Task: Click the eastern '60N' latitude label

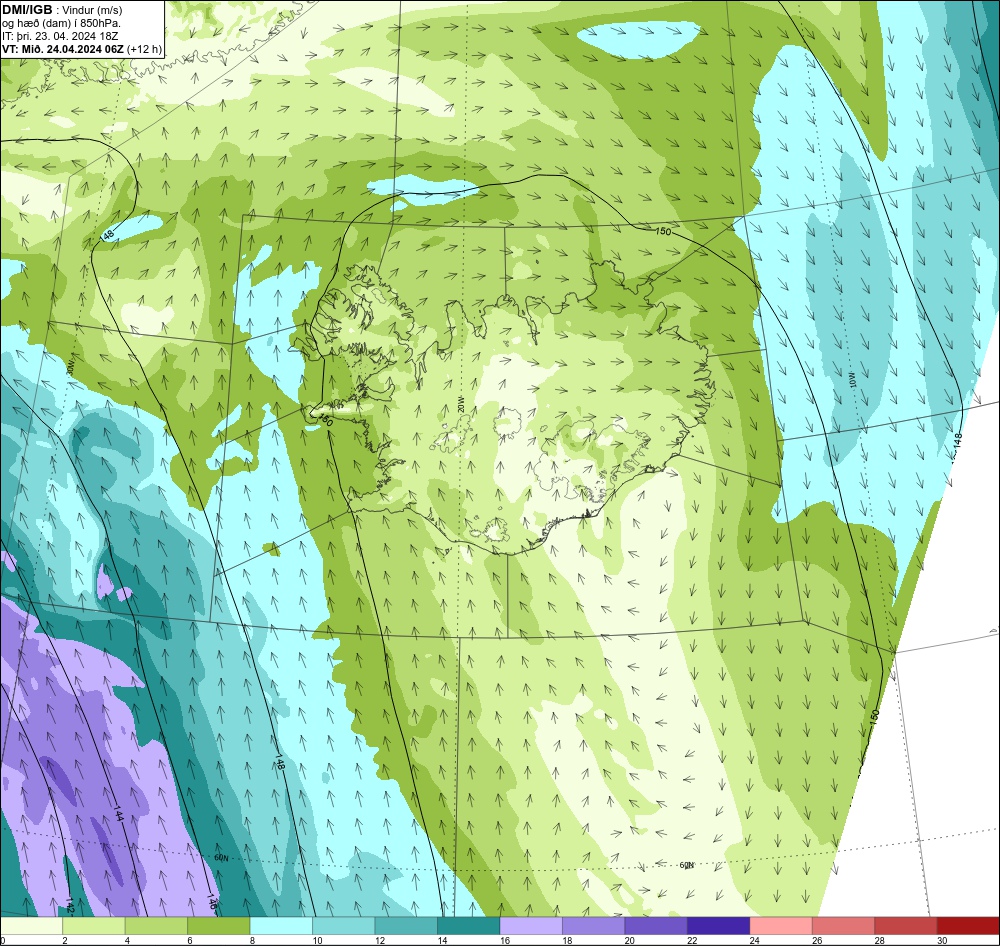Action: point(686,865)
